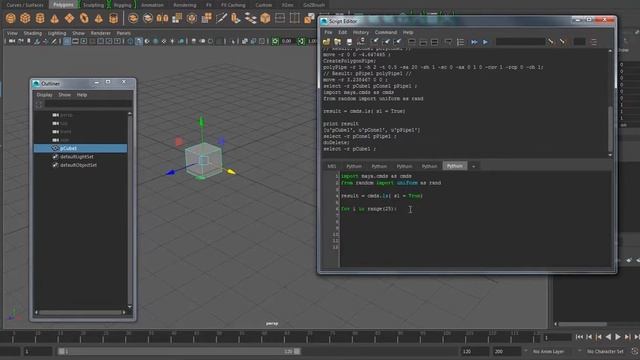Image resolution: width=640 pixels, height=360 pixels.
Task: Open the viewport Renderer menu
Action: (100, 33)
